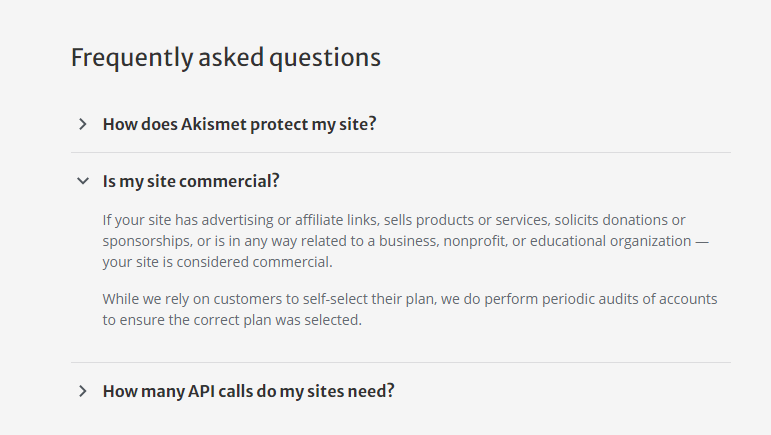Click the paragraph starting 'While we rely on customers'
Screen dimensions: 771x435
410,309
